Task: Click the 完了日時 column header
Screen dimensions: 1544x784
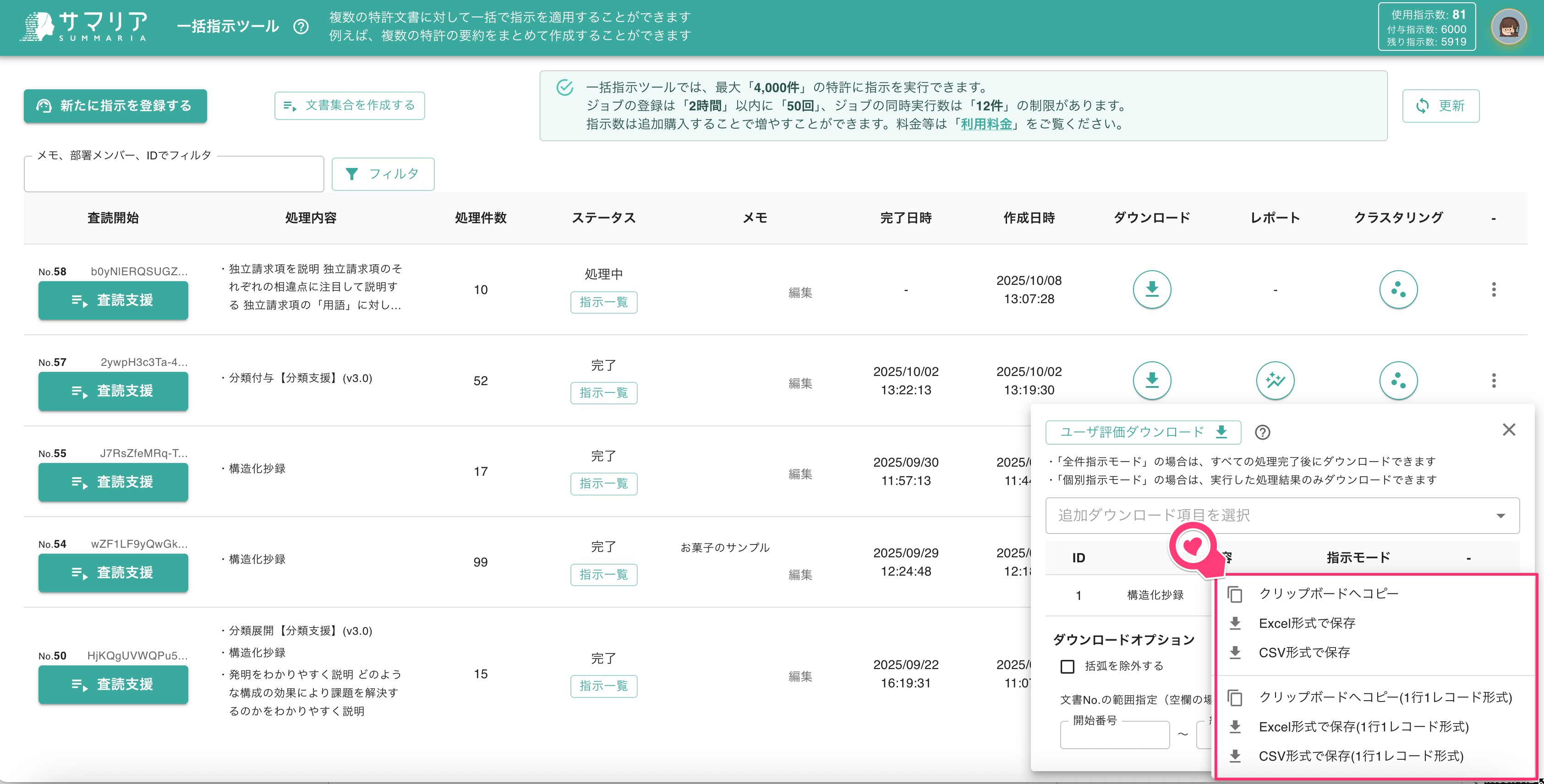Action: pos(906,218)
